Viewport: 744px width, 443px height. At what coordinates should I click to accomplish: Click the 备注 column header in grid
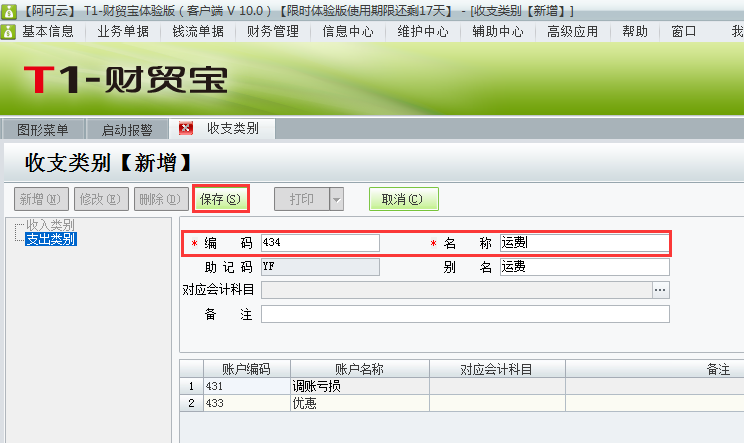[x=655, y=369]
